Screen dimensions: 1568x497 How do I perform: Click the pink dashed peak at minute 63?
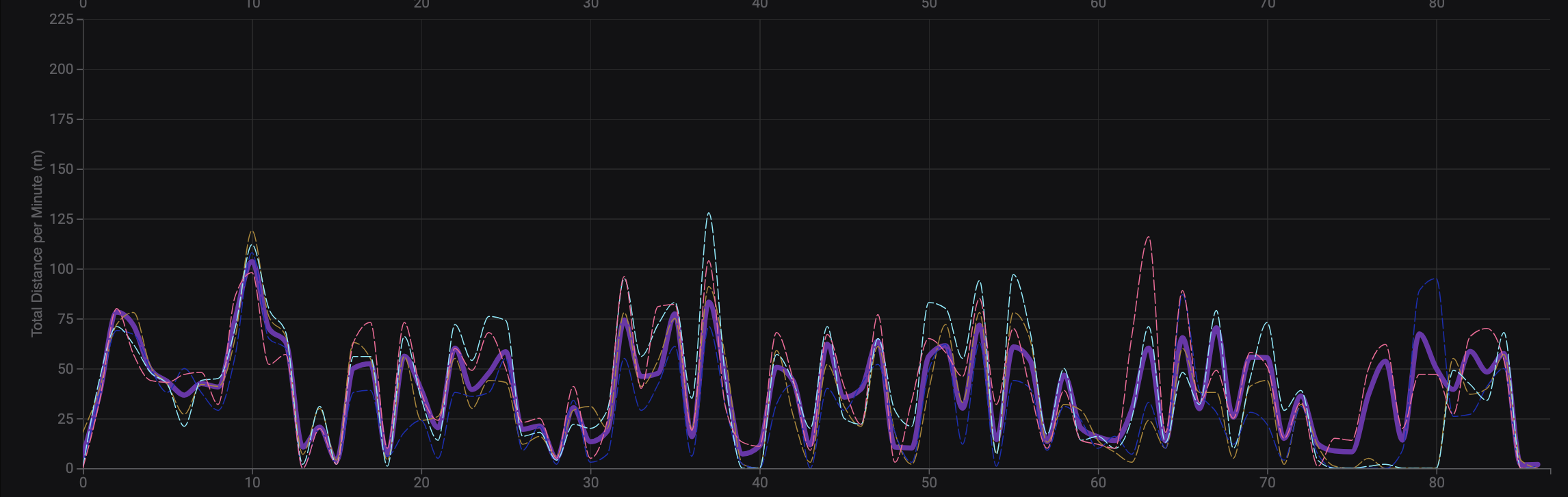click(x=1148, y=238)
